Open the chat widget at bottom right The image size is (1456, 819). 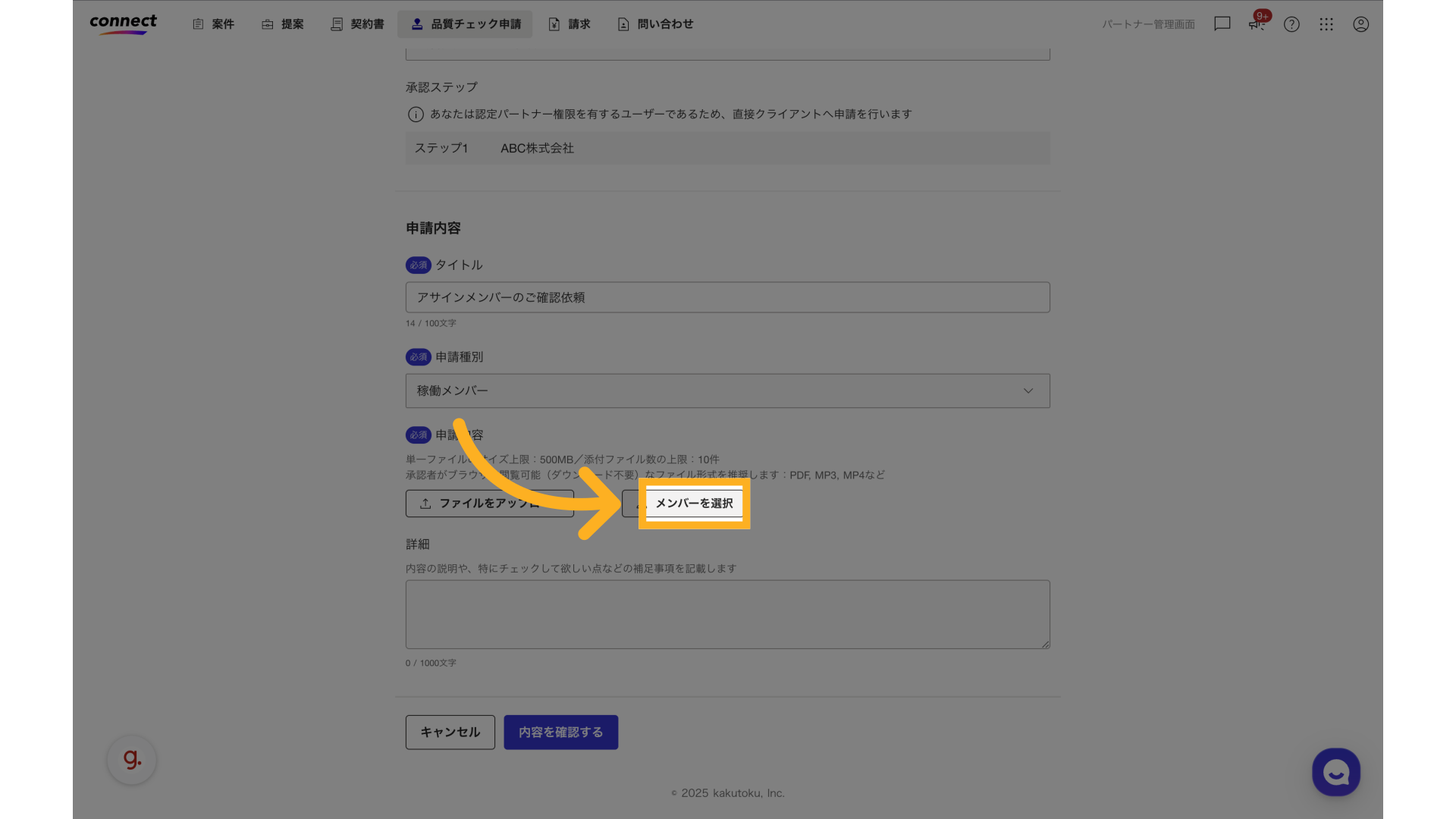[1335, 772]
